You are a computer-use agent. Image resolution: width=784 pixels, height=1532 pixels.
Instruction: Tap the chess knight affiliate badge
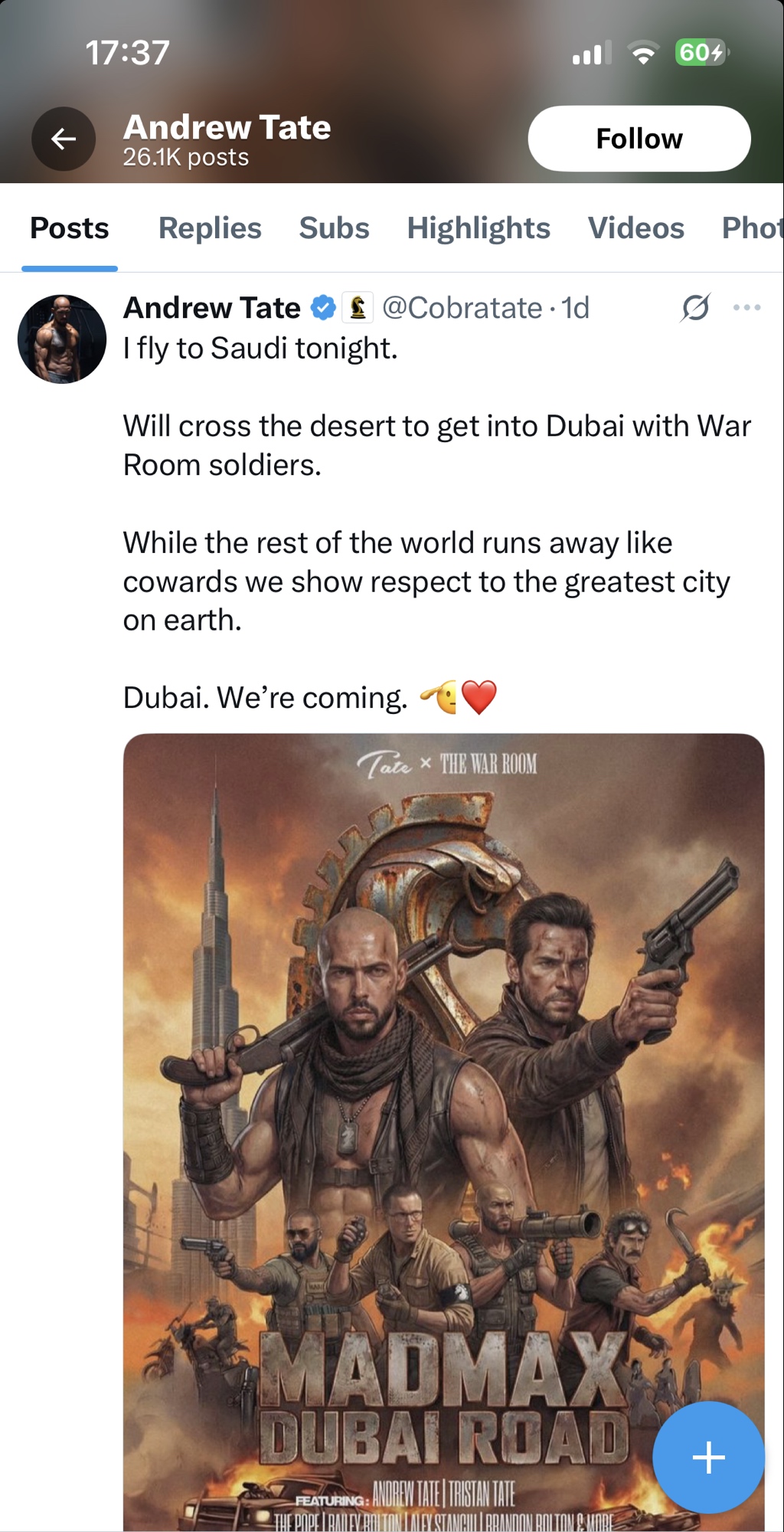pyautogui.click(x=358, y=308)
